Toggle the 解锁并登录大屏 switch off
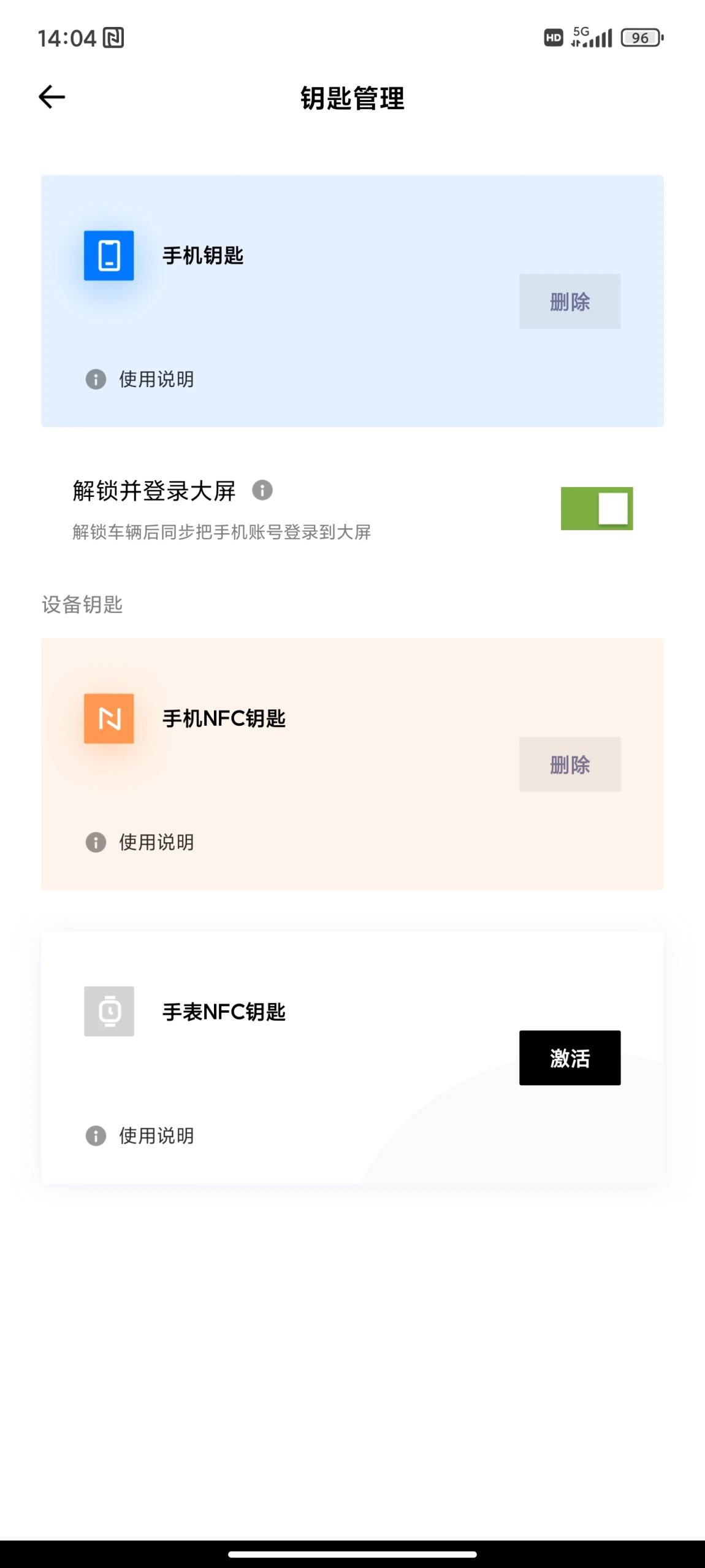705x1568 pixels. coord(596,509)
